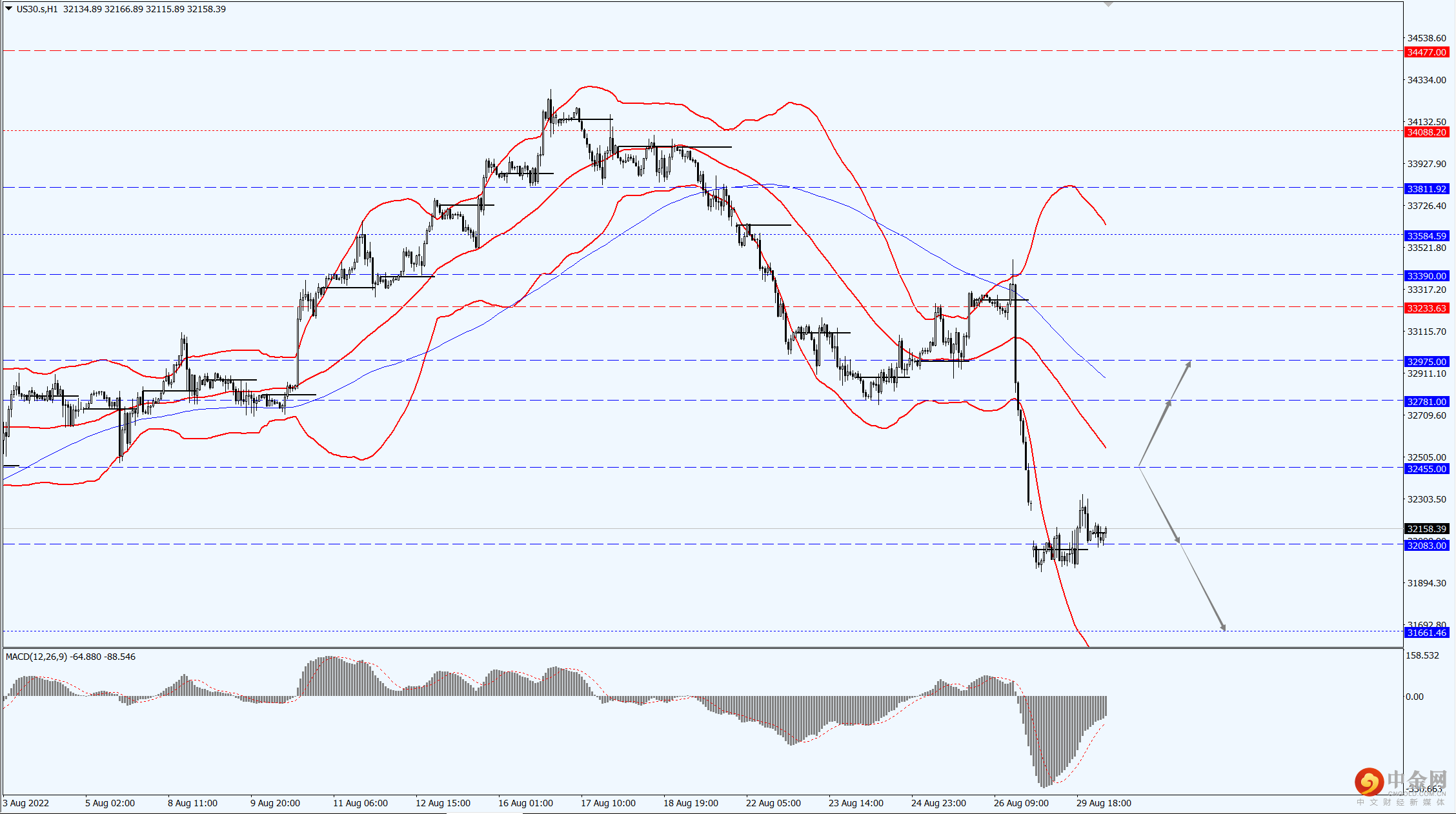Click the 3 Aug 2022 date label
This screenshot has height=814, width=1456.
point(26,803)
